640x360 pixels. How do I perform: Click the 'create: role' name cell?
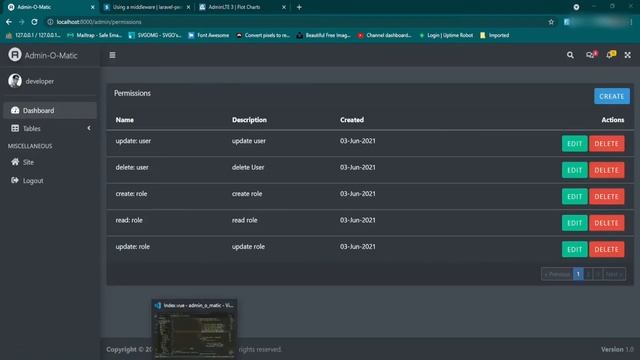pos(131,193)
